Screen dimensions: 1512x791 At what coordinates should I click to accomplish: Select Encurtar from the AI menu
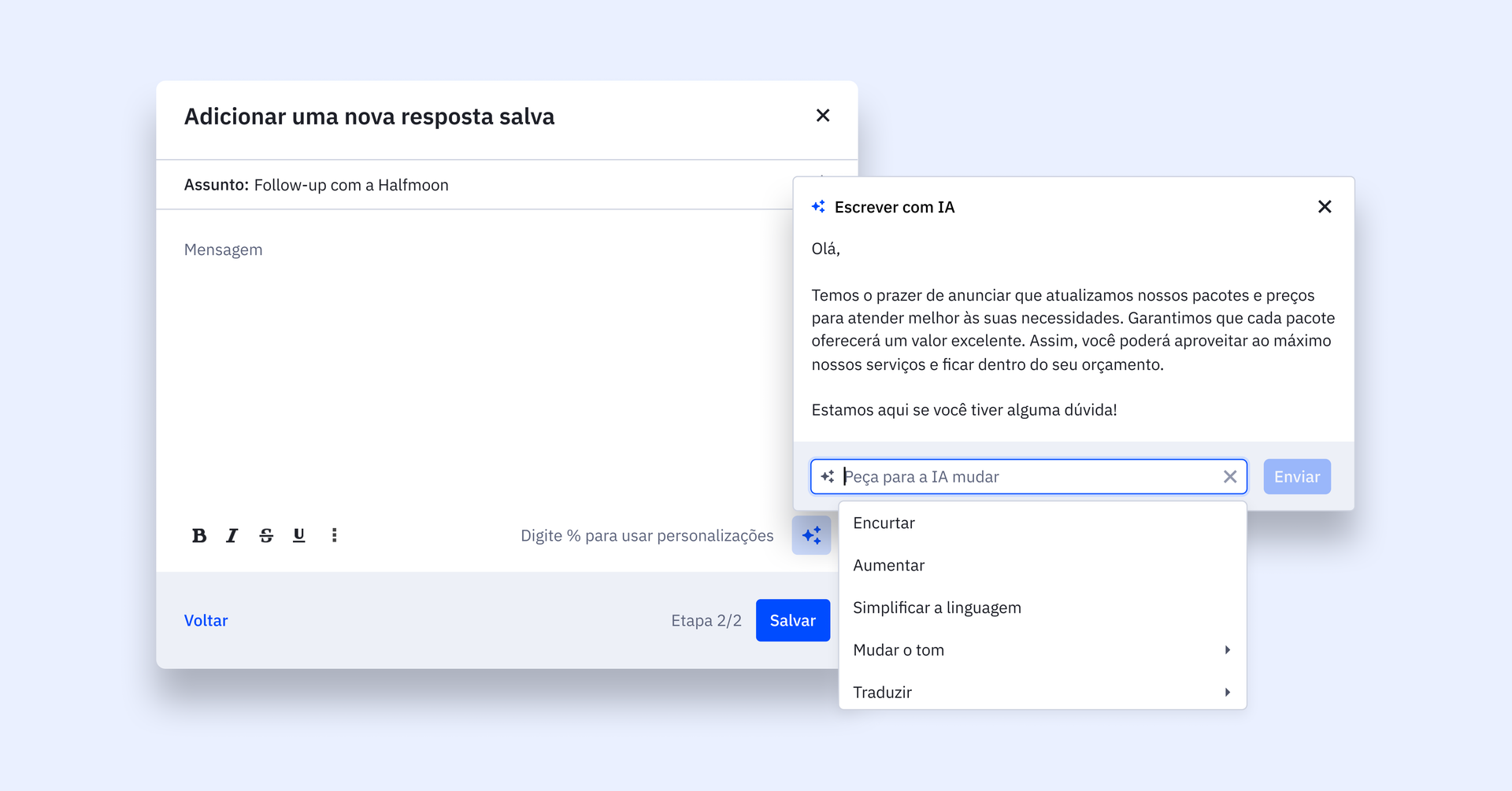tap(884, 523)
